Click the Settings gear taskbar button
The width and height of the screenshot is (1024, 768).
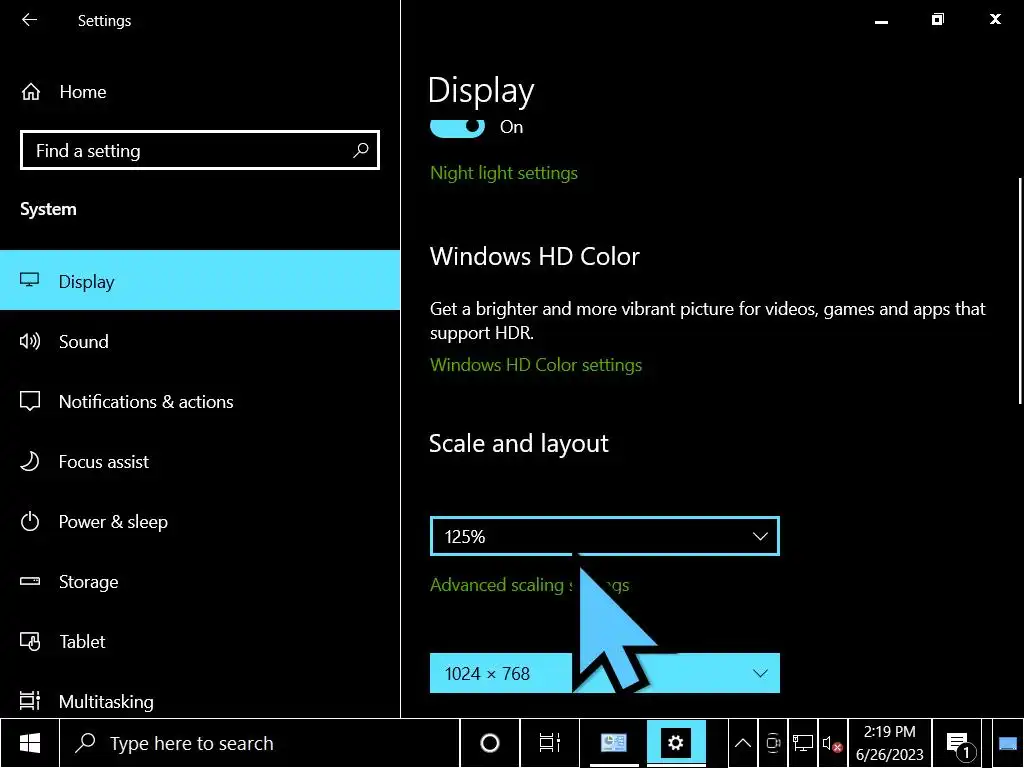point(676,743)
